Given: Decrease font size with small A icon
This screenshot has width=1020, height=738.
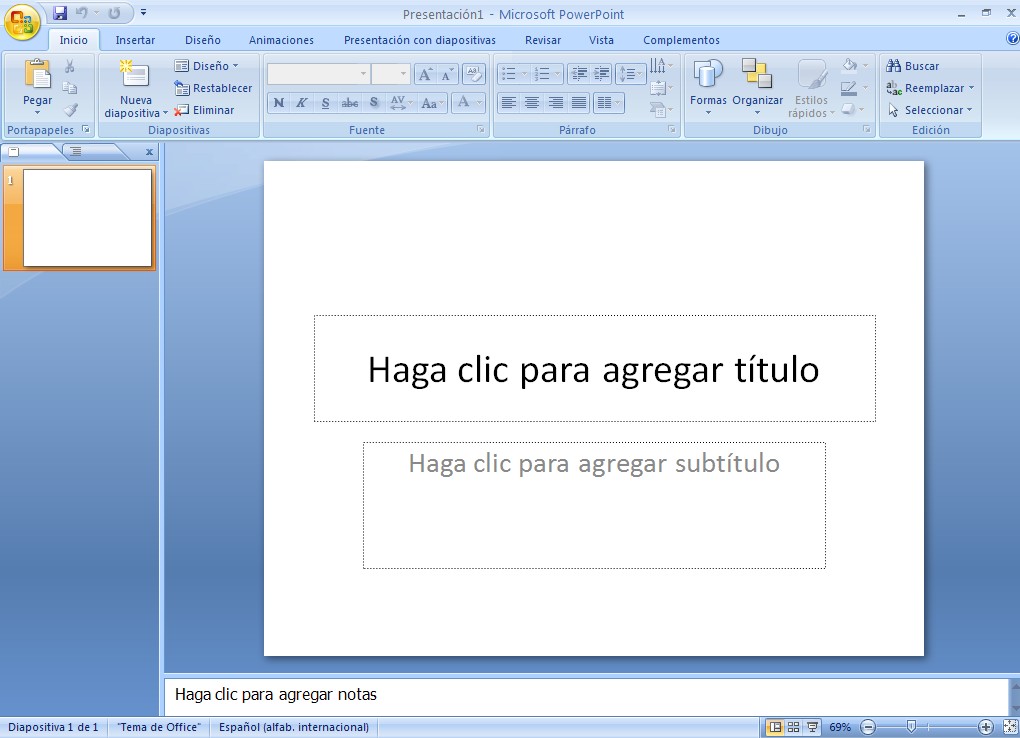Looking at the screenshot, I should click(x=447, y=74).
